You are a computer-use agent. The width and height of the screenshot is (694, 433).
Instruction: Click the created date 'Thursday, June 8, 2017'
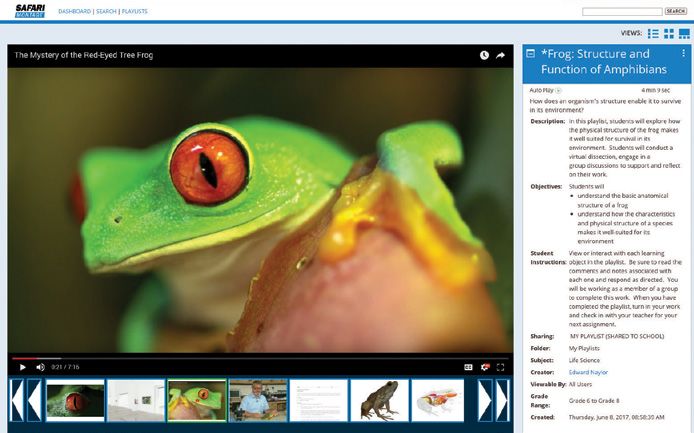(616, 417)
